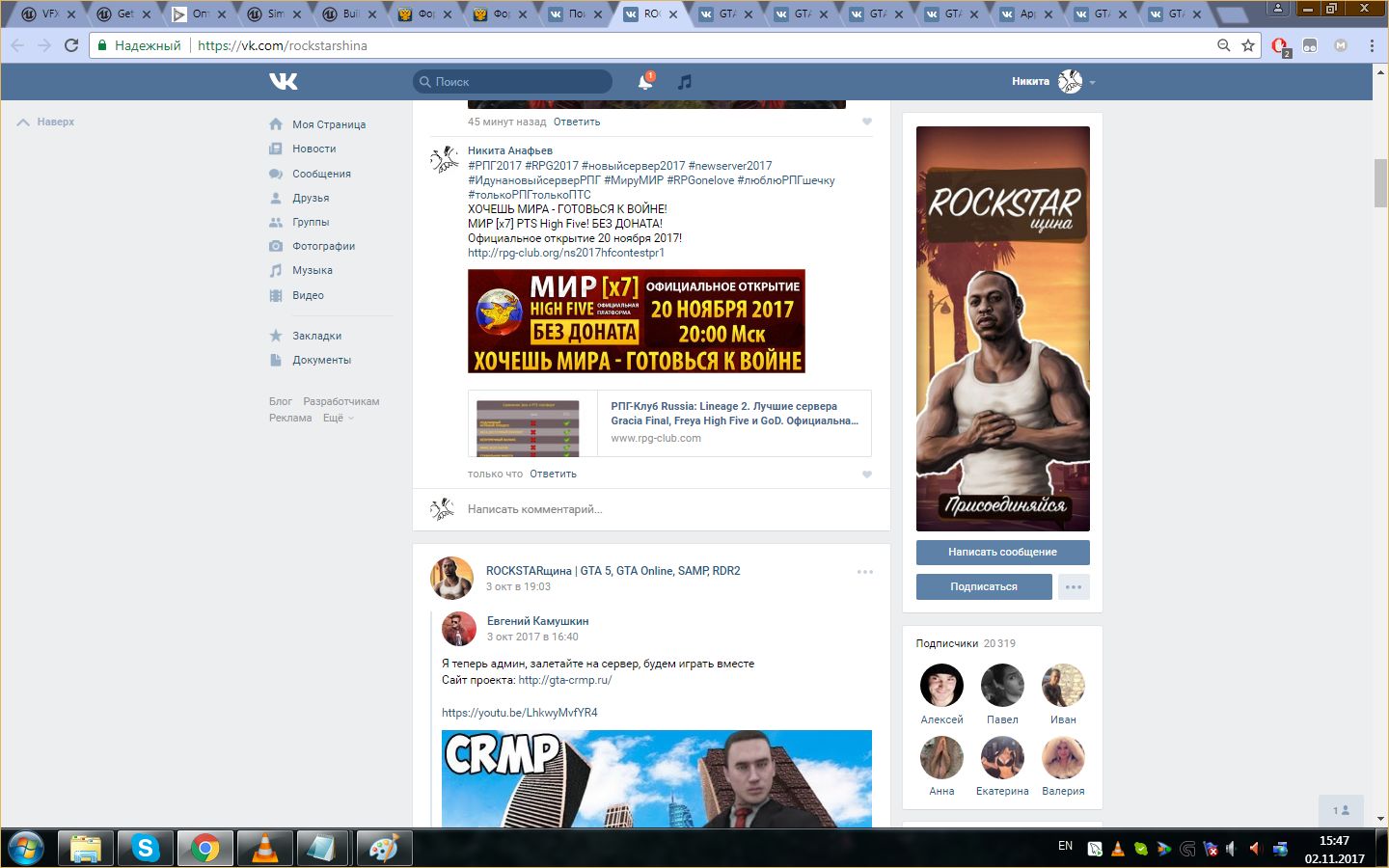Open the music player note icon
The image size is (1389, 868).
[x=685, y=82]
